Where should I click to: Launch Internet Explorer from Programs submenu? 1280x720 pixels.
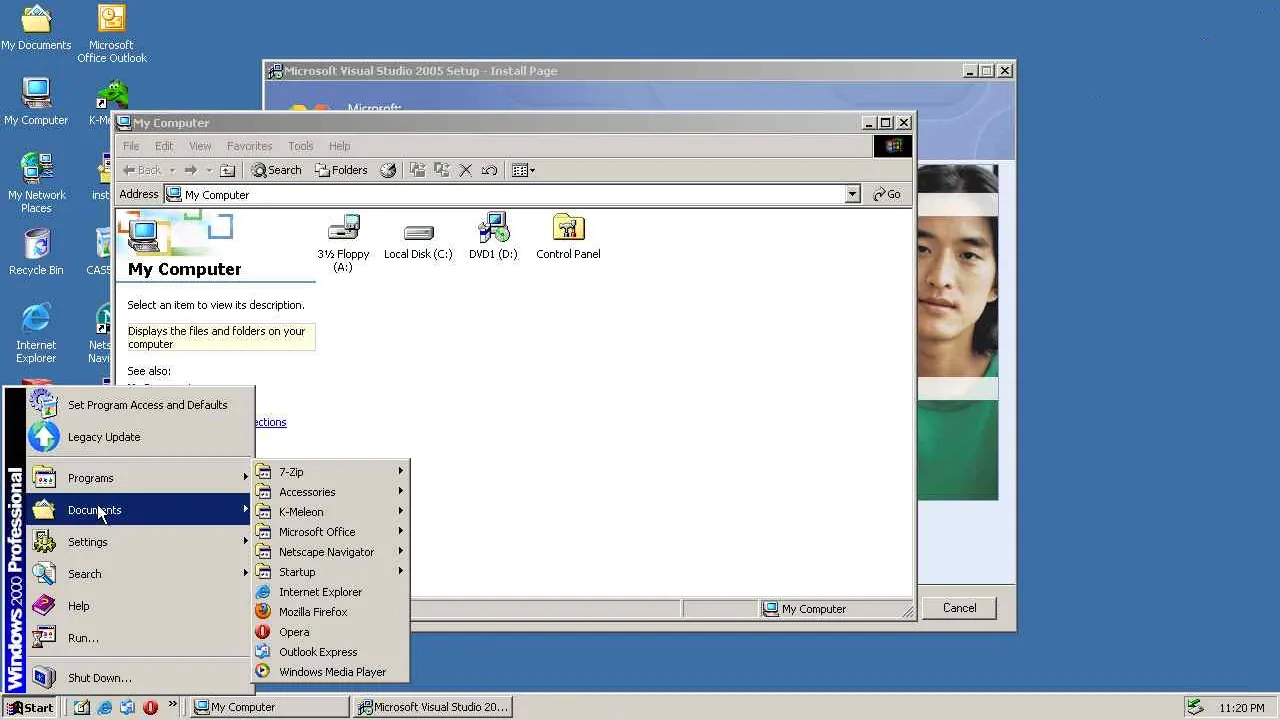[x=331, y=592]
